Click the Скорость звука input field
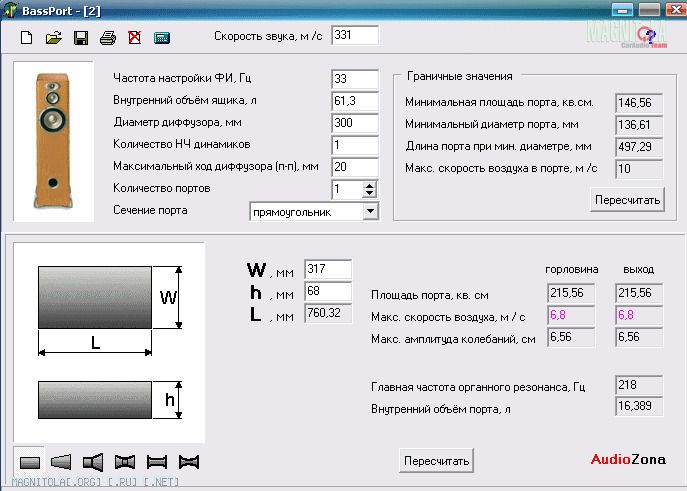The height and width of the screenshot is (491, 687). (x=354, y=36)
